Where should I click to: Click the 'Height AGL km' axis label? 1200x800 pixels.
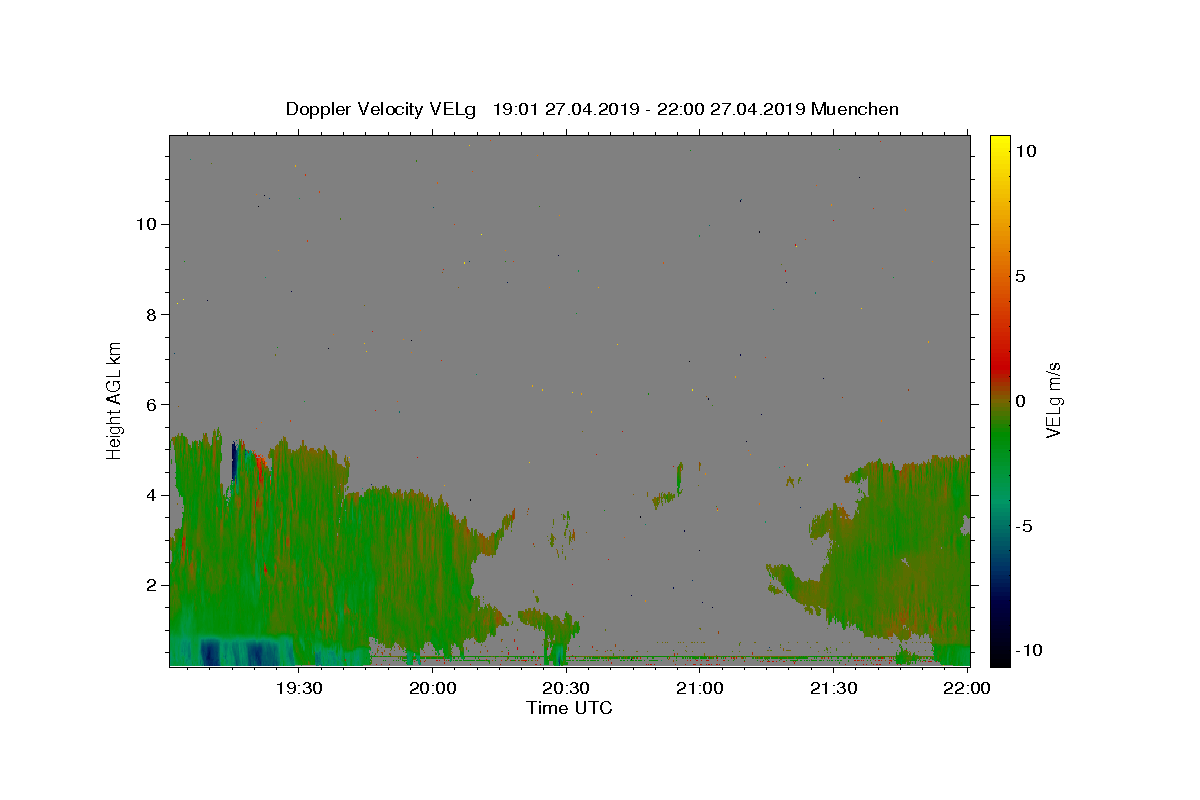coord(115,400)
